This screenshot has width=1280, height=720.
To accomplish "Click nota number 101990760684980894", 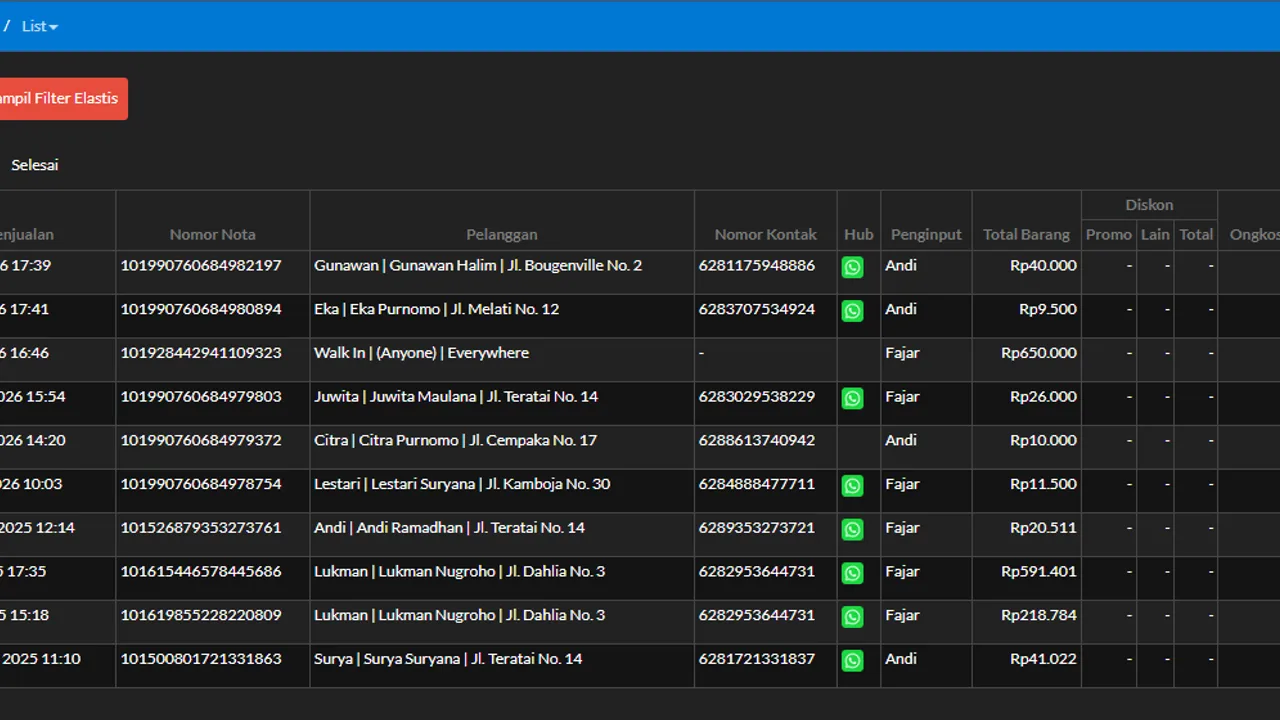I will (201, 309).
